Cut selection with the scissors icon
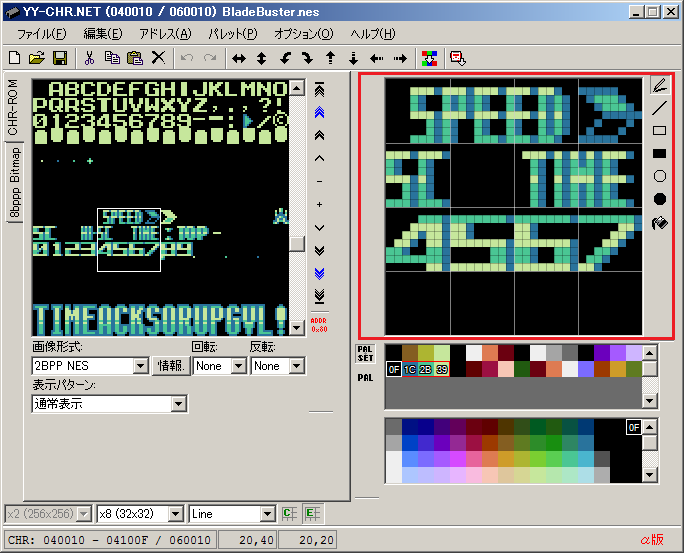The image size is (684, 553). click(x=89, y=58)
